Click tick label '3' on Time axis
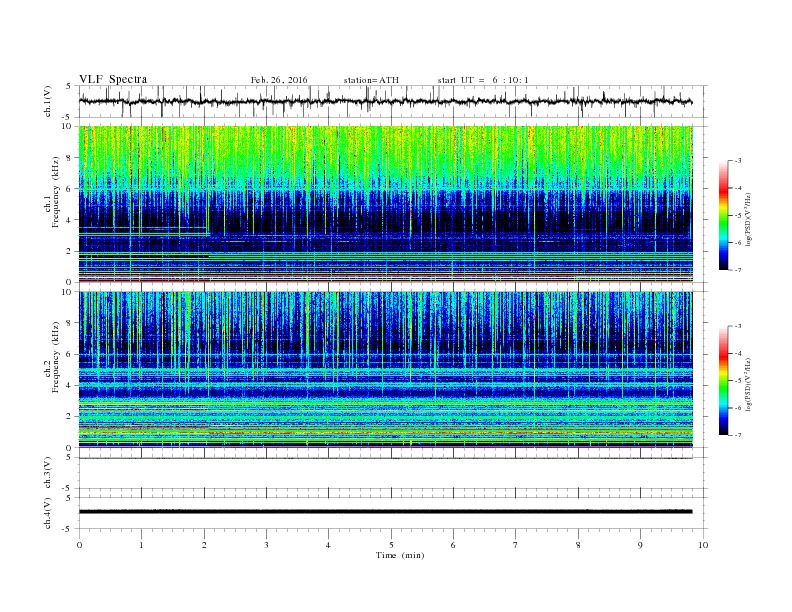This screenshot has width=792, height=612. (x=266, y=545)
